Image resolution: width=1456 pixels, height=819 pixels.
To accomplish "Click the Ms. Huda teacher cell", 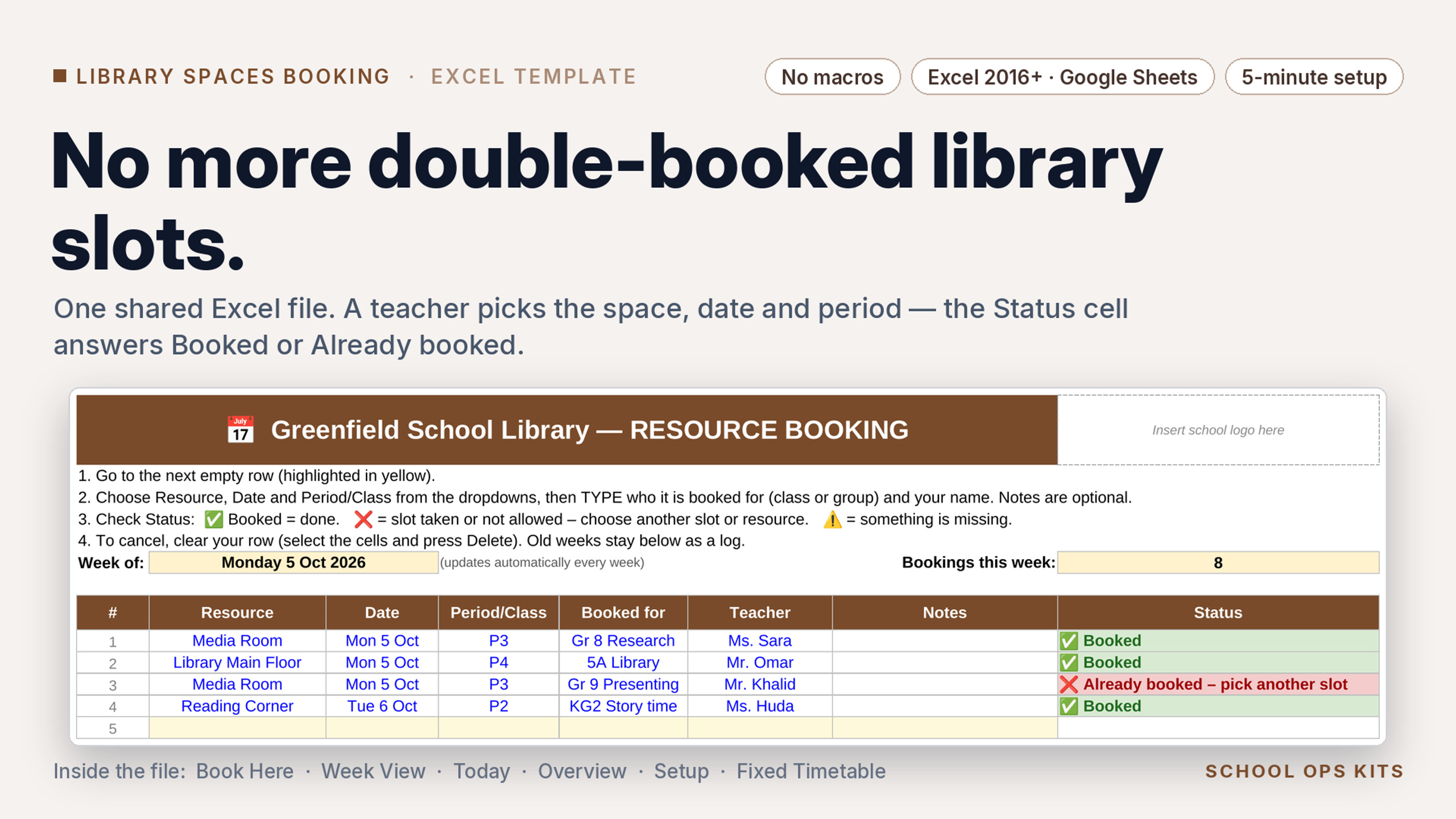I will [760, 706].
